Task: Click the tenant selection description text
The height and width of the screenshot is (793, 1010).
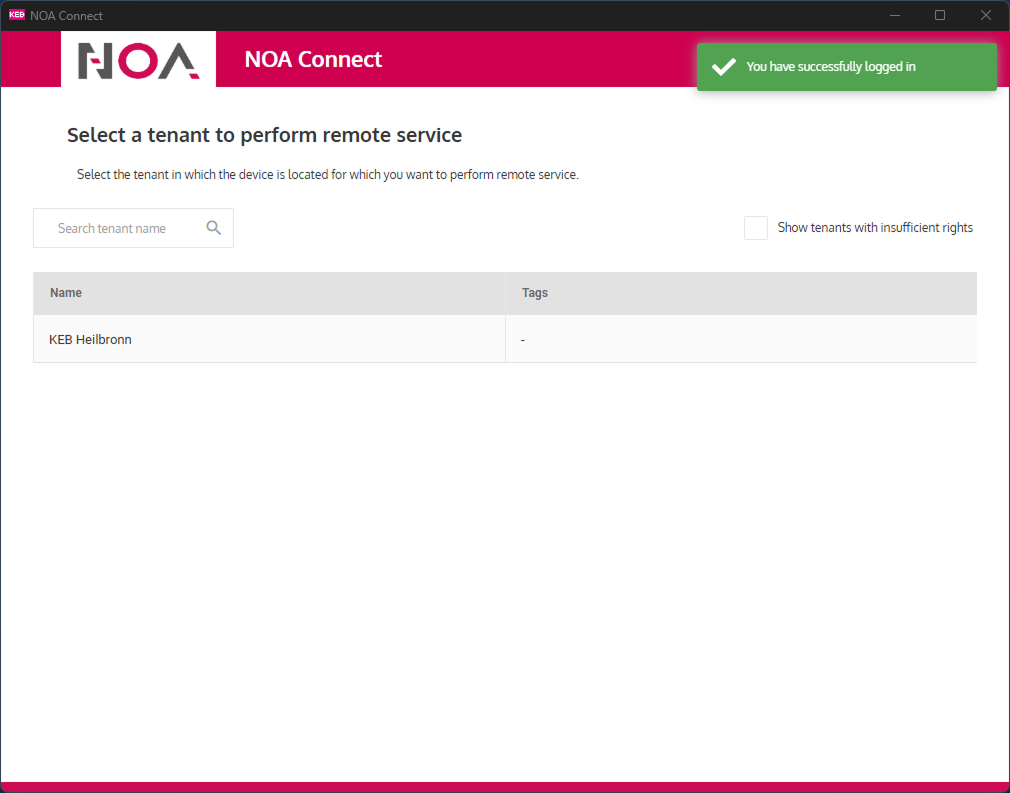Action: click(328, 175)
